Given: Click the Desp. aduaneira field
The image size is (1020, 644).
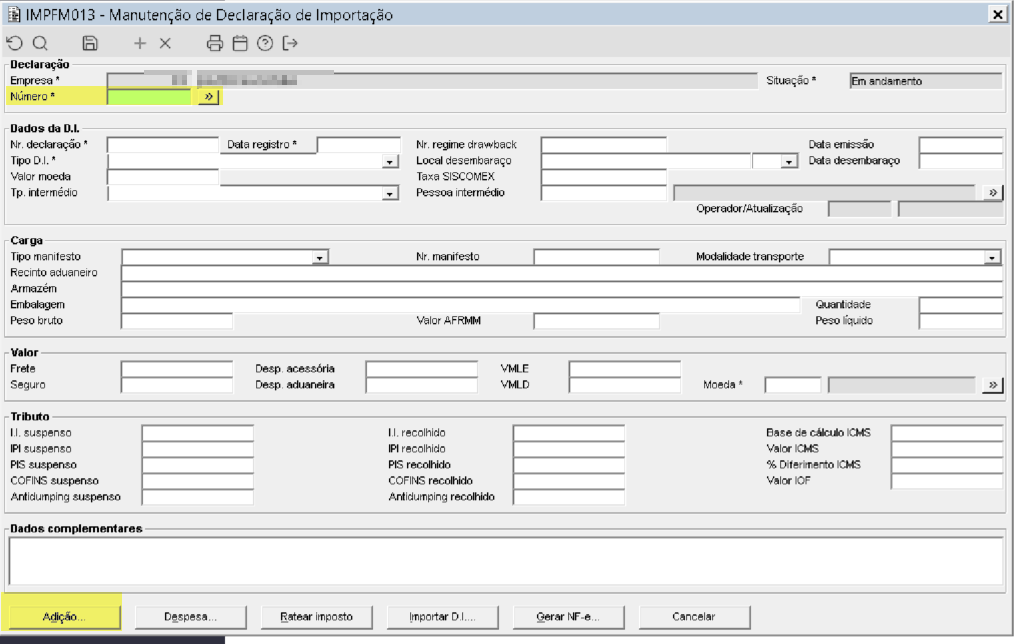Looking at the screenshot, I should tap(422, 385).
